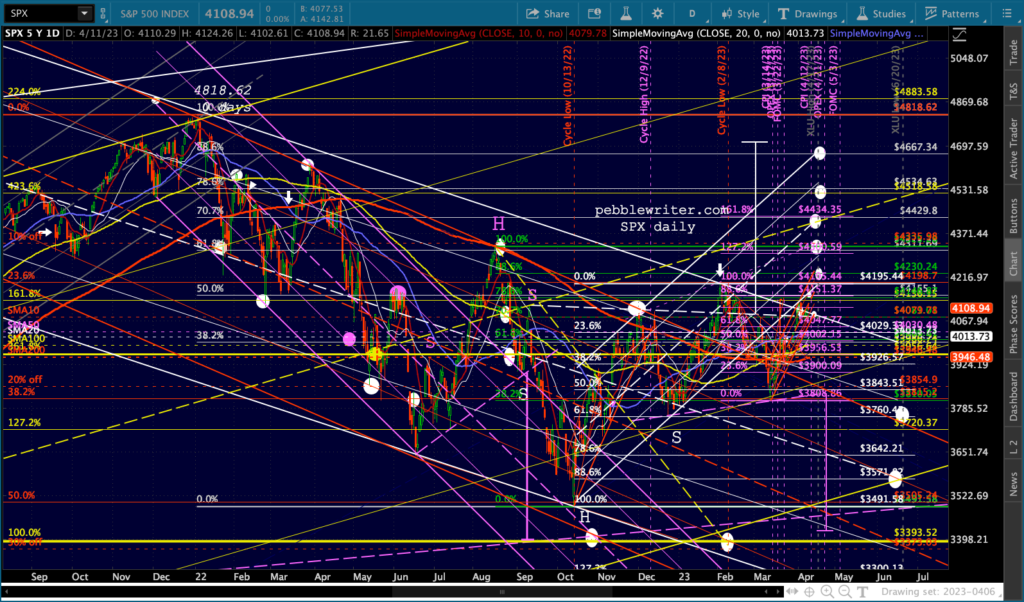Image resolution: width=1024 pixels, height=602 pixels.
Task: Click the pebblewriter.com text annotation
Action: (662, 210)
